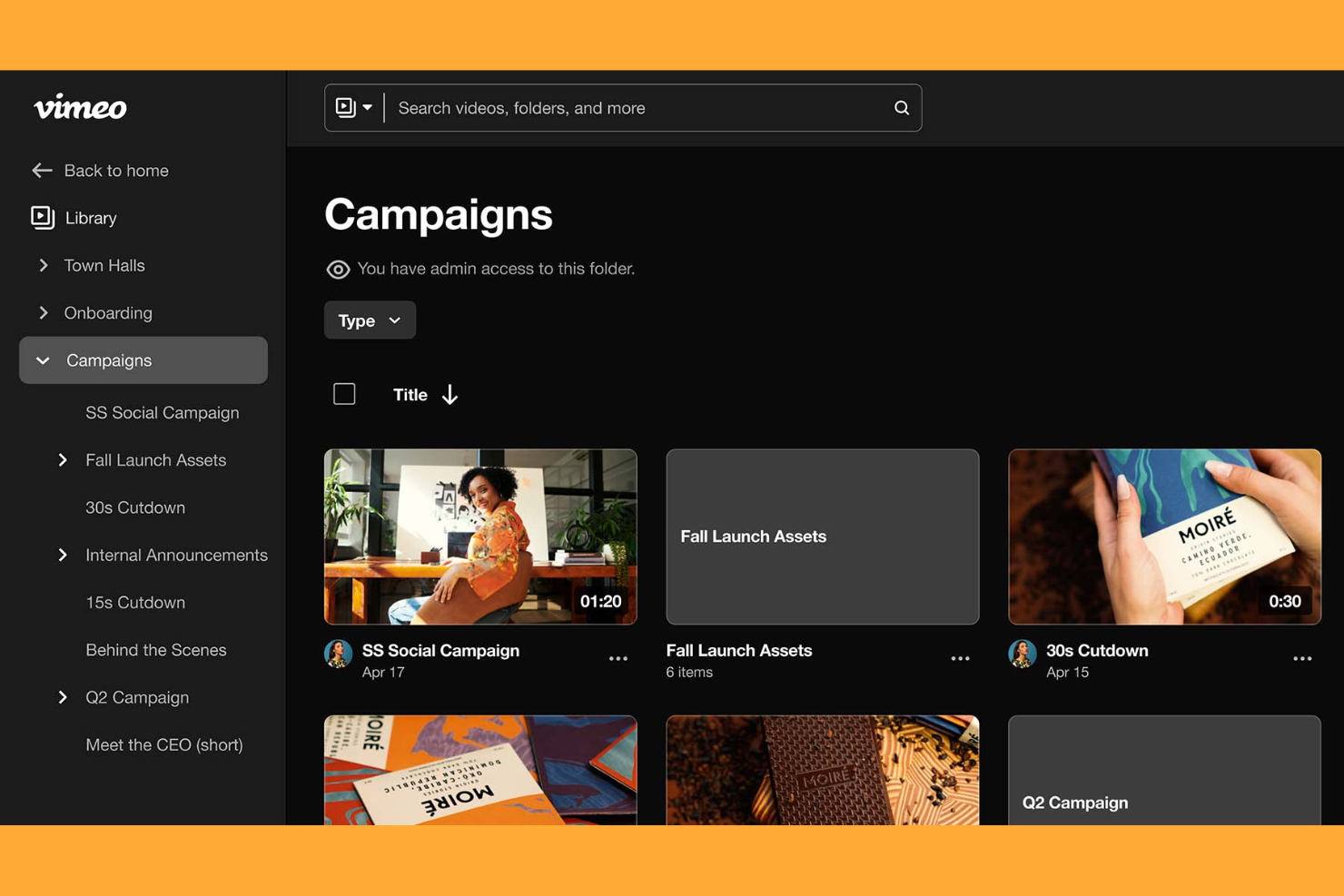The width and height of the screenshot is (1344, 896).
Task: Toggle the Title sort direction
Action: coord(450,395)
